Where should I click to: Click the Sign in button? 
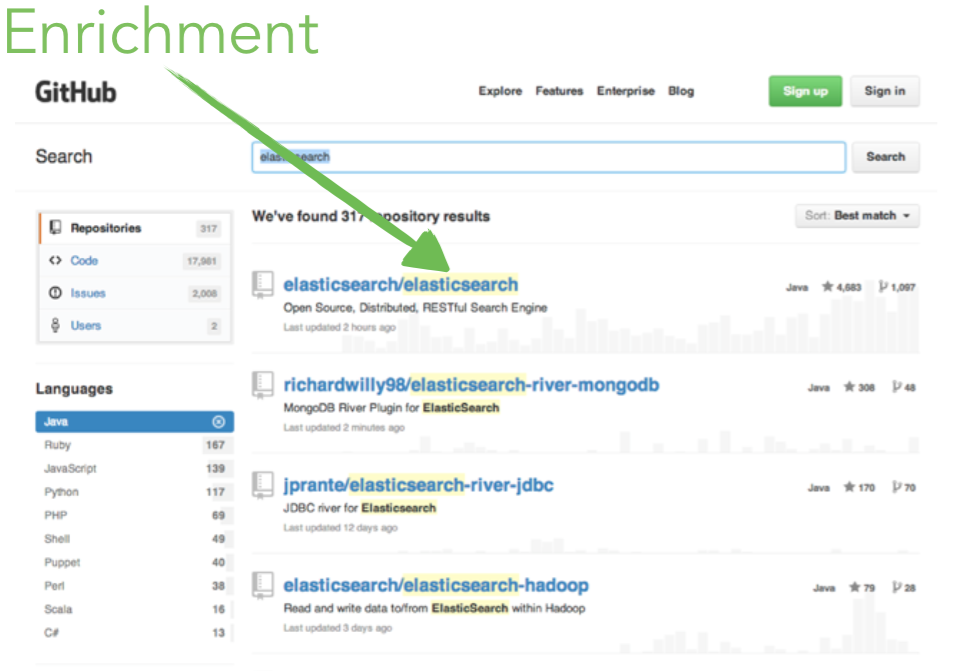coord(885,91)
